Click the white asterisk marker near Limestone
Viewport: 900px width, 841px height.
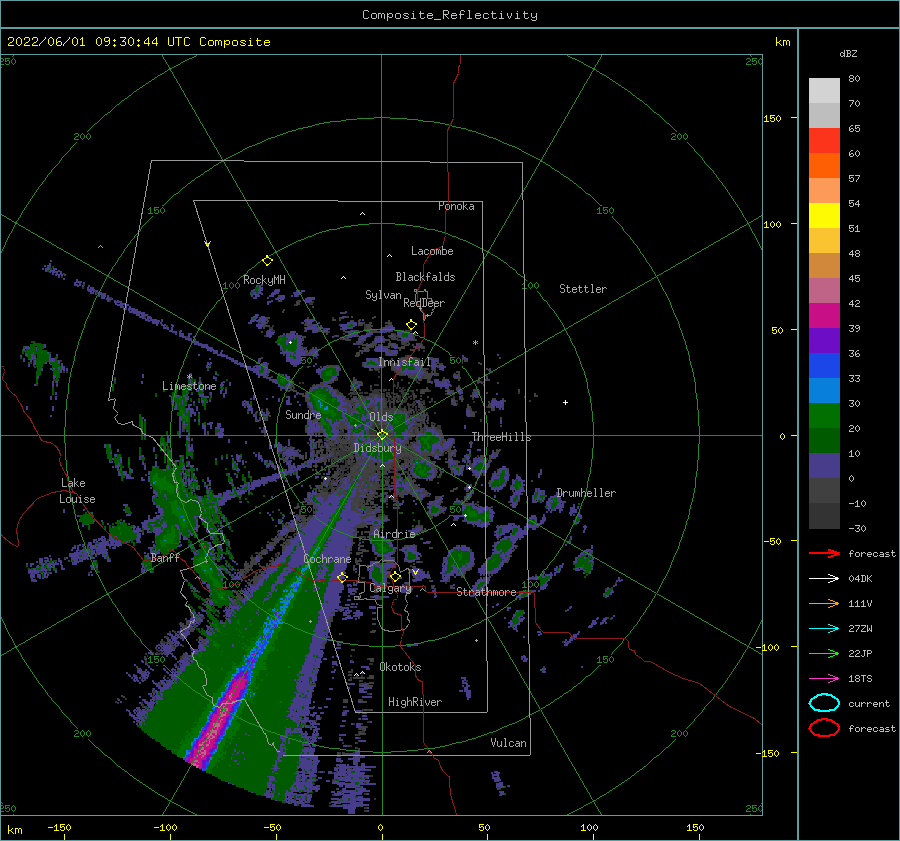(x=189, y=377)
